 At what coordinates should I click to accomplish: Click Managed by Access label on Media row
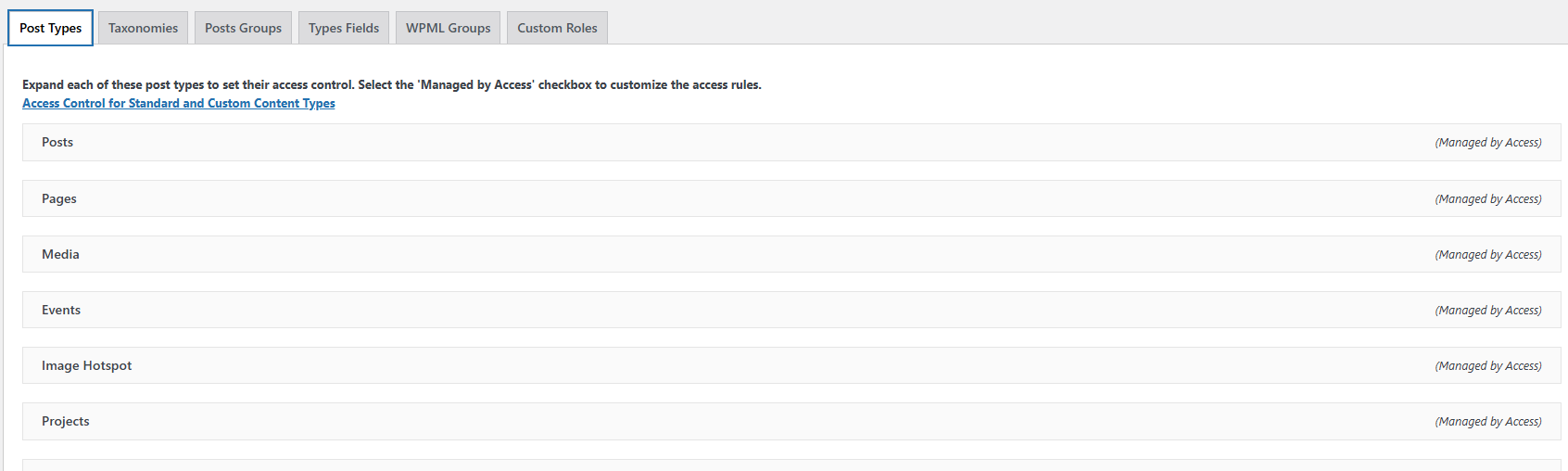(1488, 255)
